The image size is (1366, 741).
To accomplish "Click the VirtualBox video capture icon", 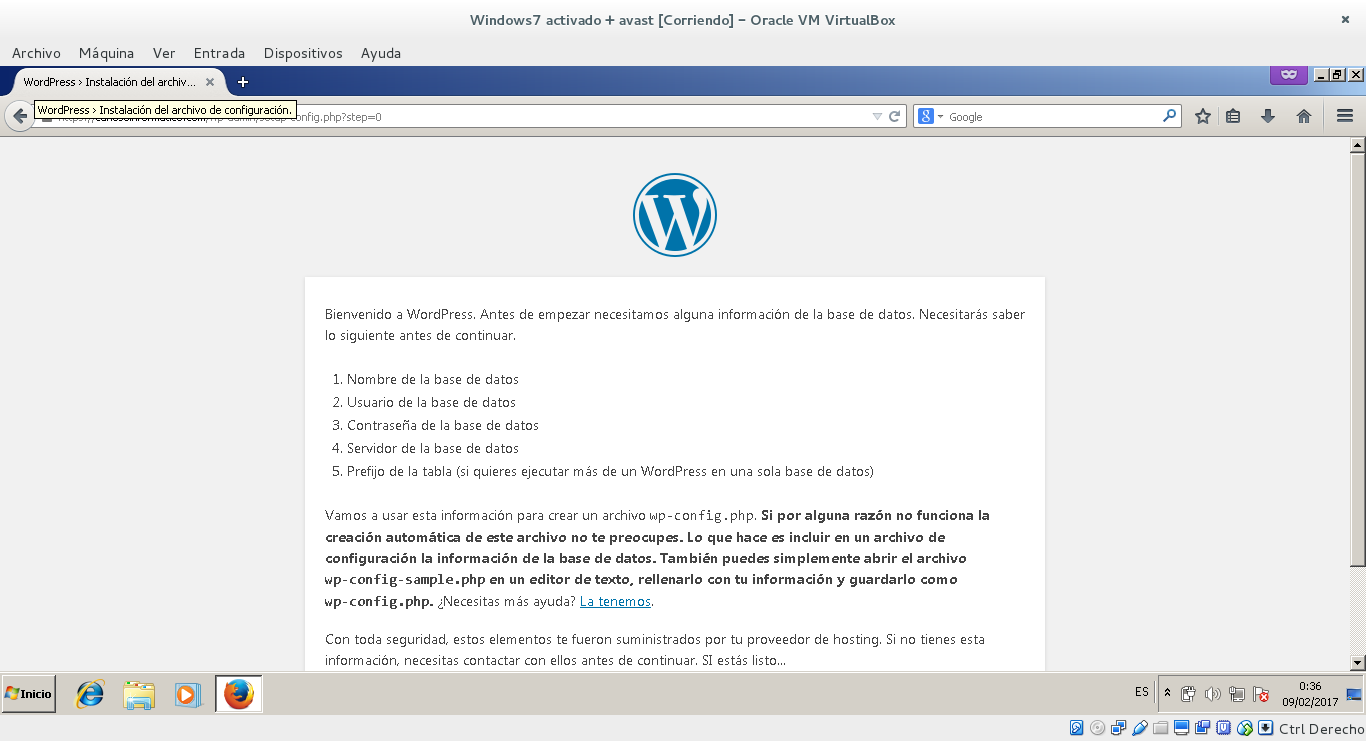I will click(1203, 728).
